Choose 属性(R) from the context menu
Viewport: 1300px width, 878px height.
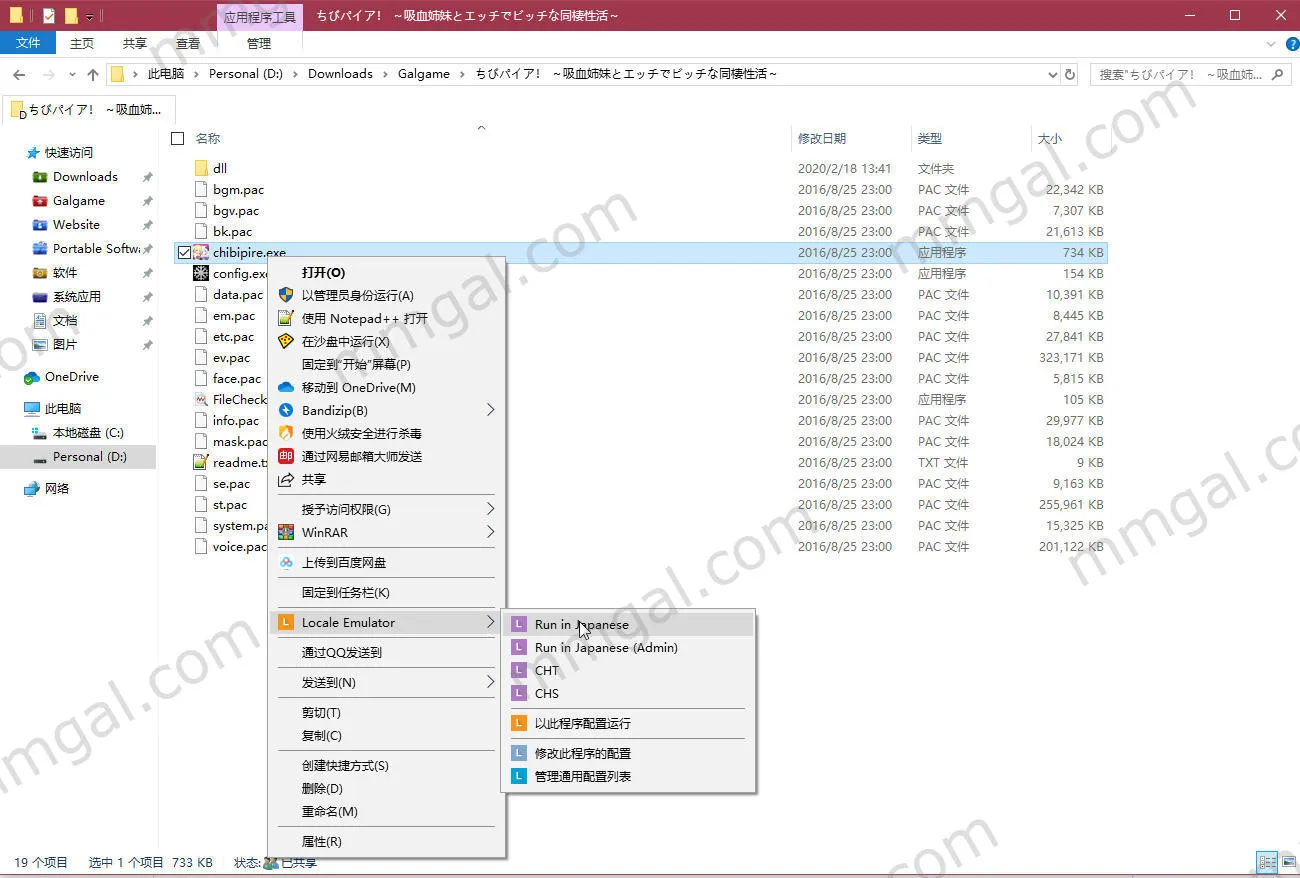321,841
